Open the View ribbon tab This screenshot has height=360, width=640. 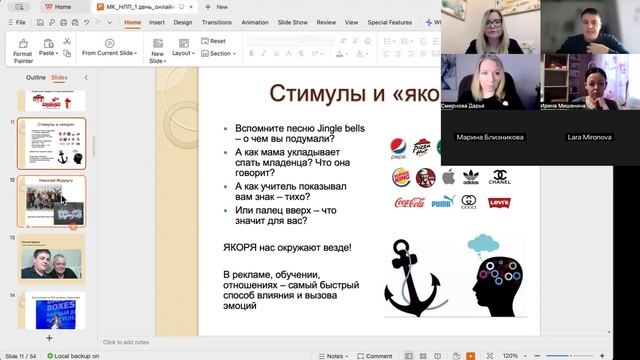tap(351, 22)
